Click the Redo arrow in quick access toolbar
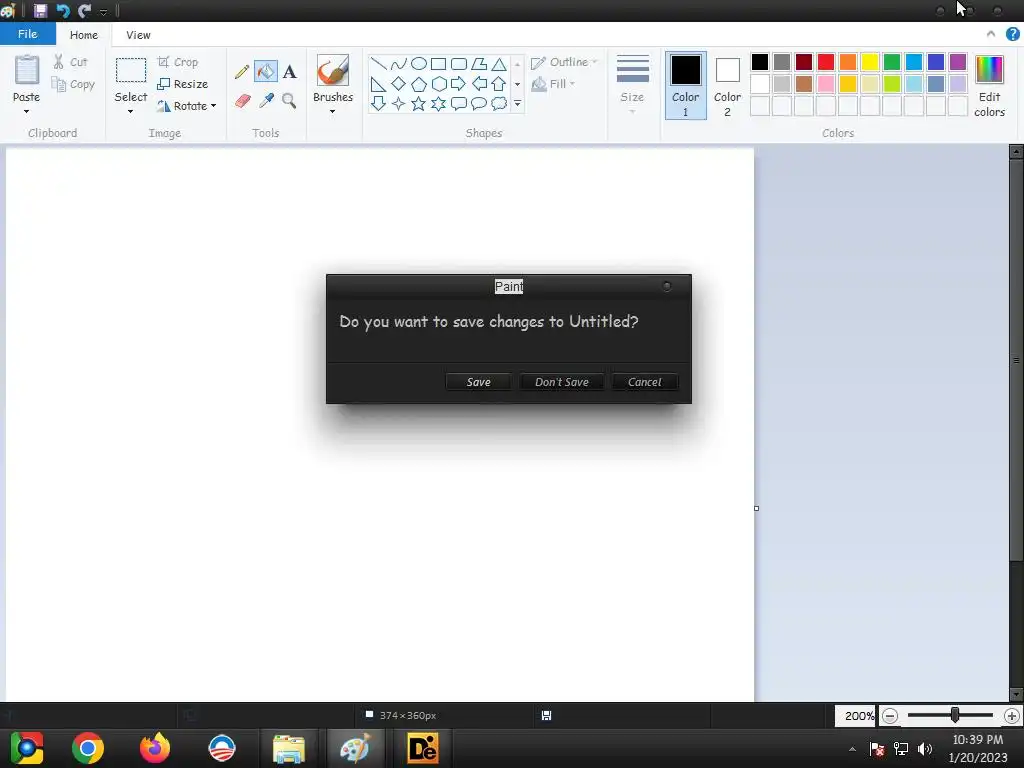The height and width of the screenshot is (768, 1024). [x=84, y=10]
